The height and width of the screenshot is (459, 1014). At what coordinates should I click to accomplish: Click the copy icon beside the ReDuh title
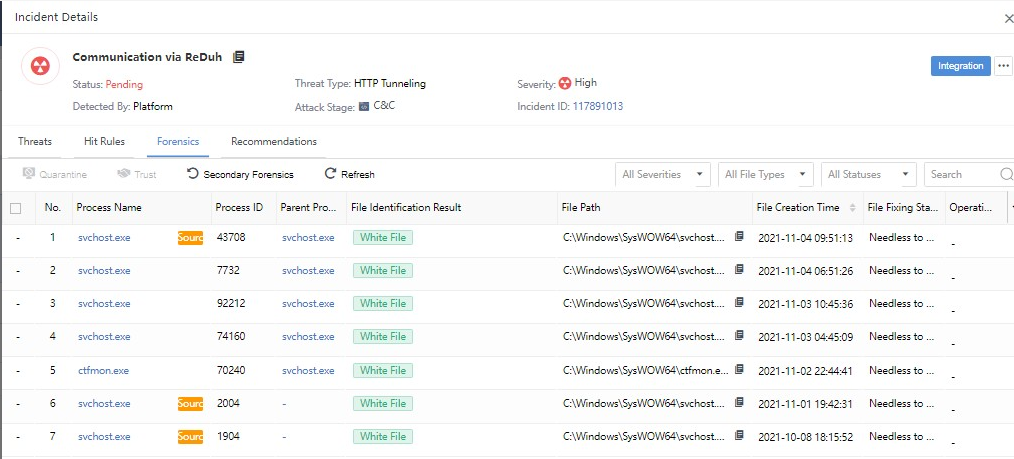[239, 57]
